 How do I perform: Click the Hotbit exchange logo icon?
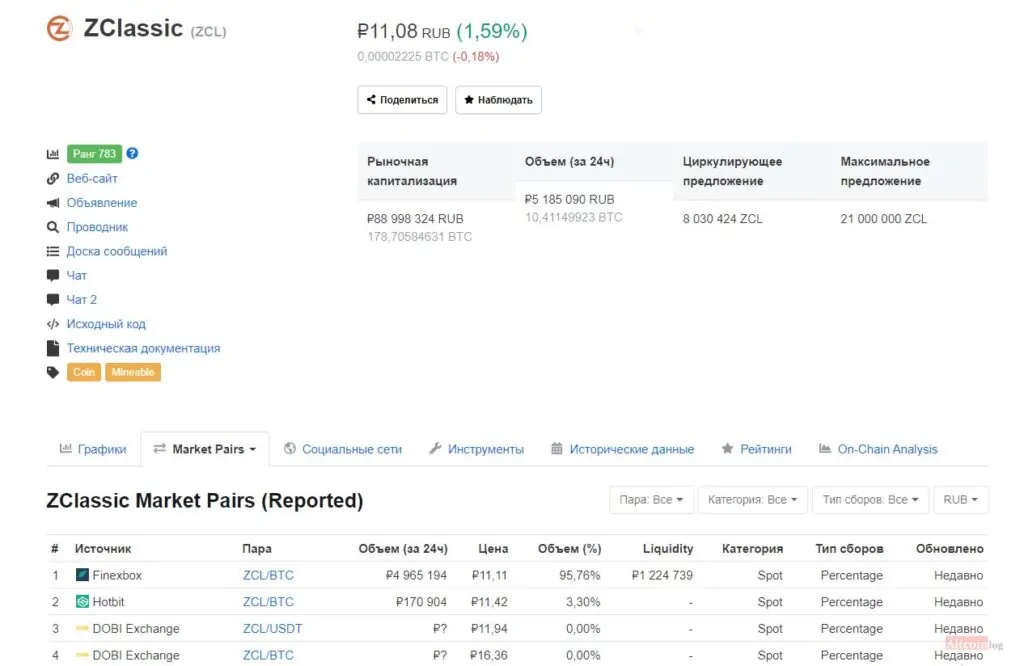pyautogui.click(x=82, y=601)
